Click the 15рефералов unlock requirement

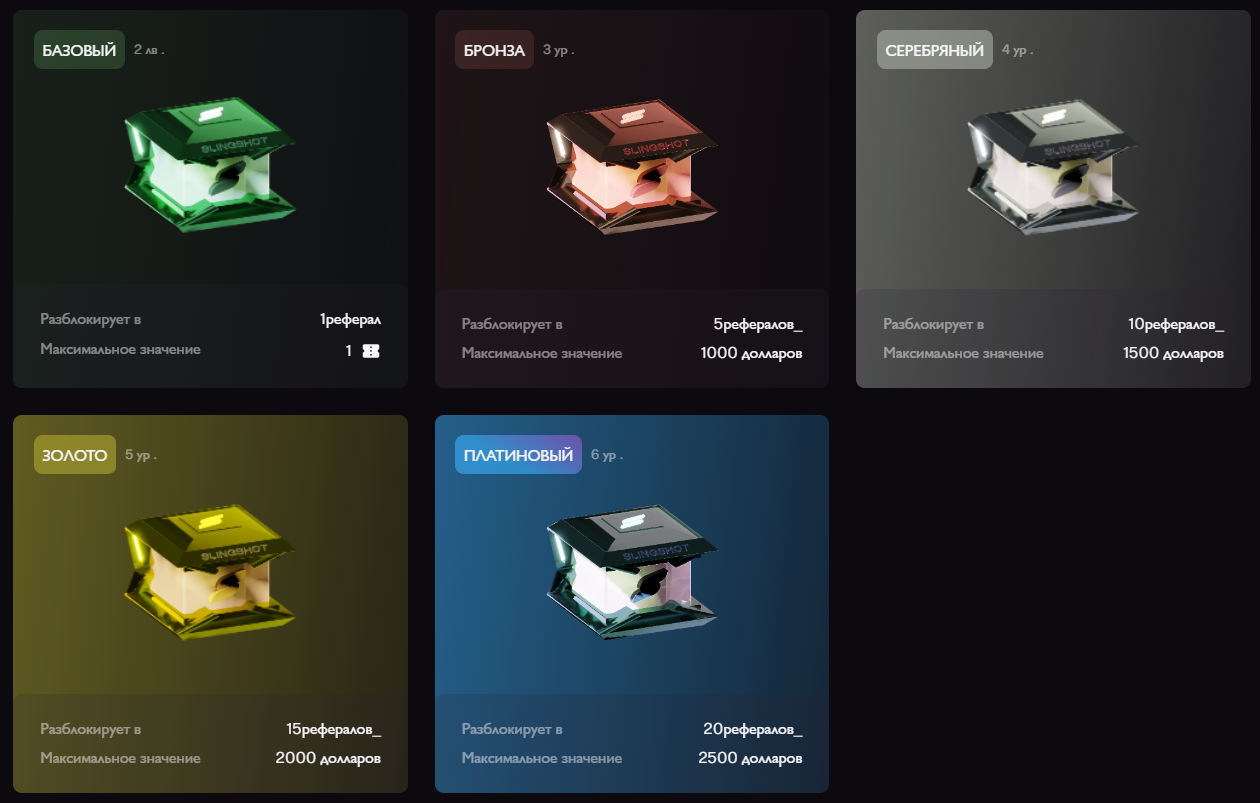[x=333, y=729]
